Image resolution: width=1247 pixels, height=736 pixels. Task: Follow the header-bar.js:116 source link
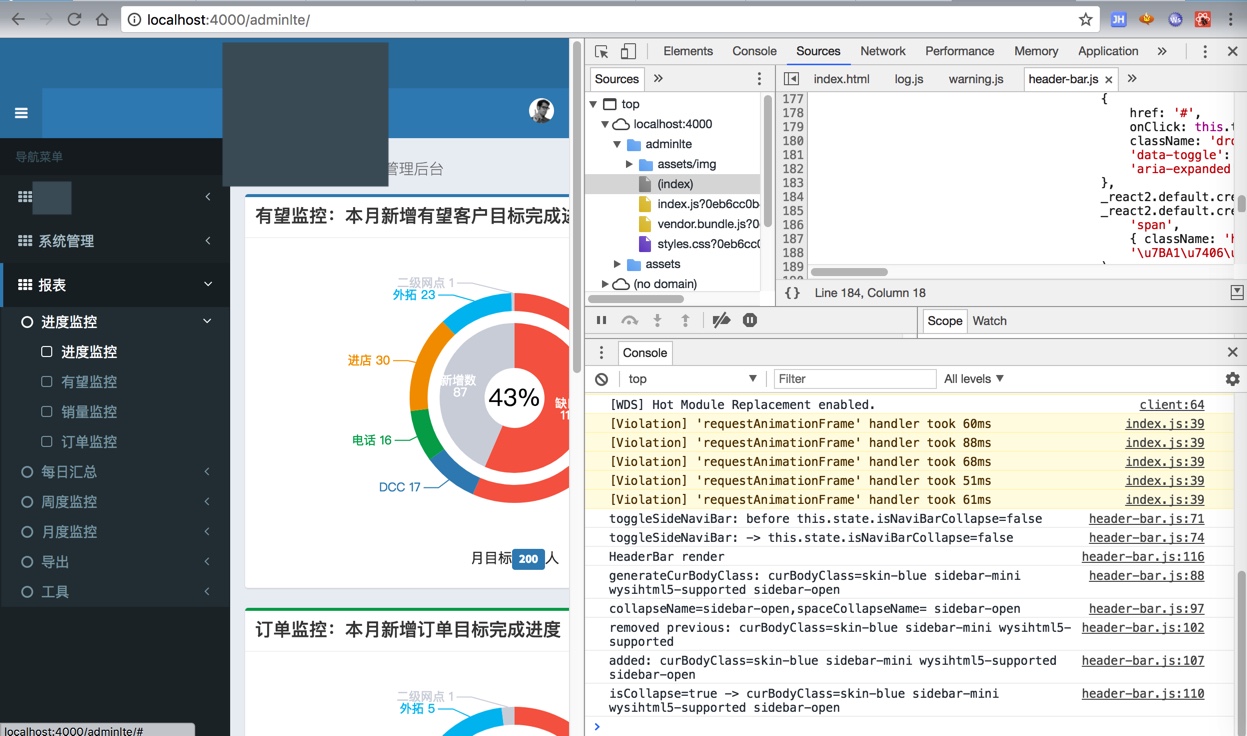(x=1143, y=557)
